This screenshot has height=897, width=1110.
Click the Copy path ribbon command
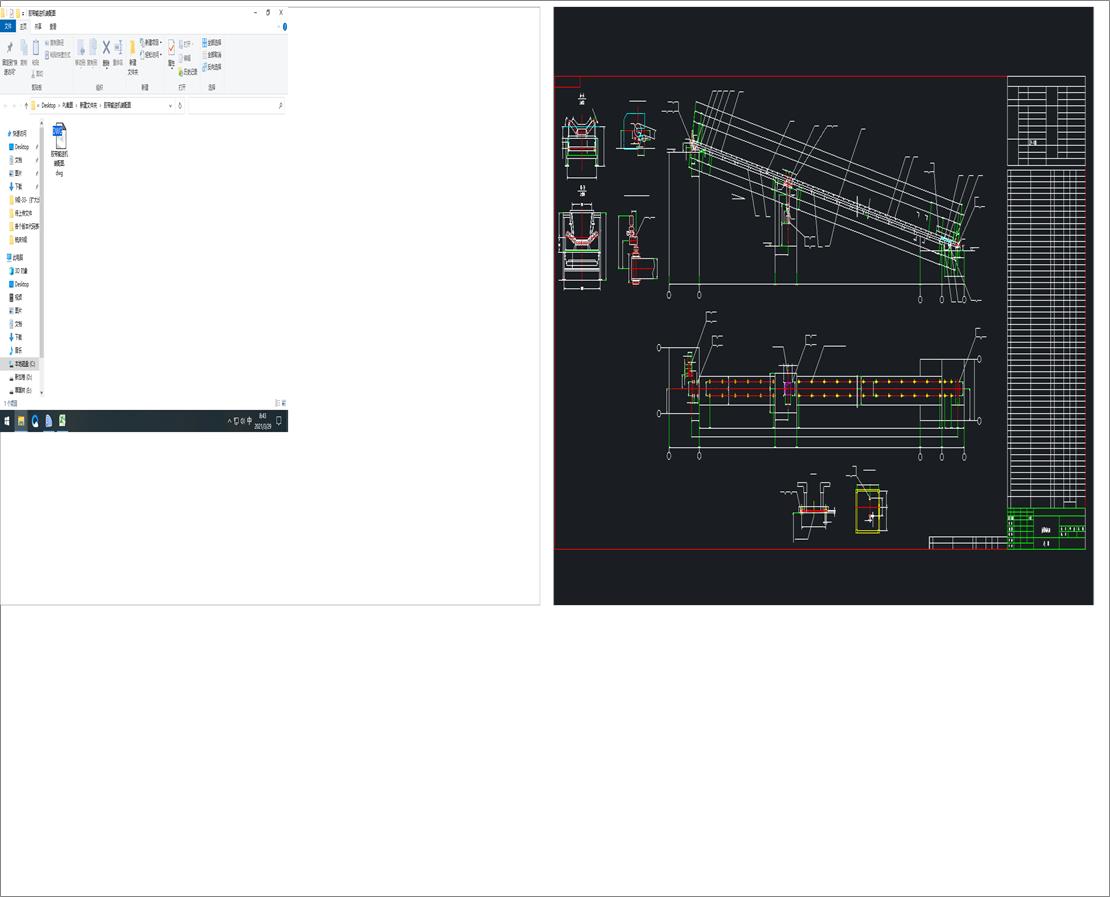(55, 43)
